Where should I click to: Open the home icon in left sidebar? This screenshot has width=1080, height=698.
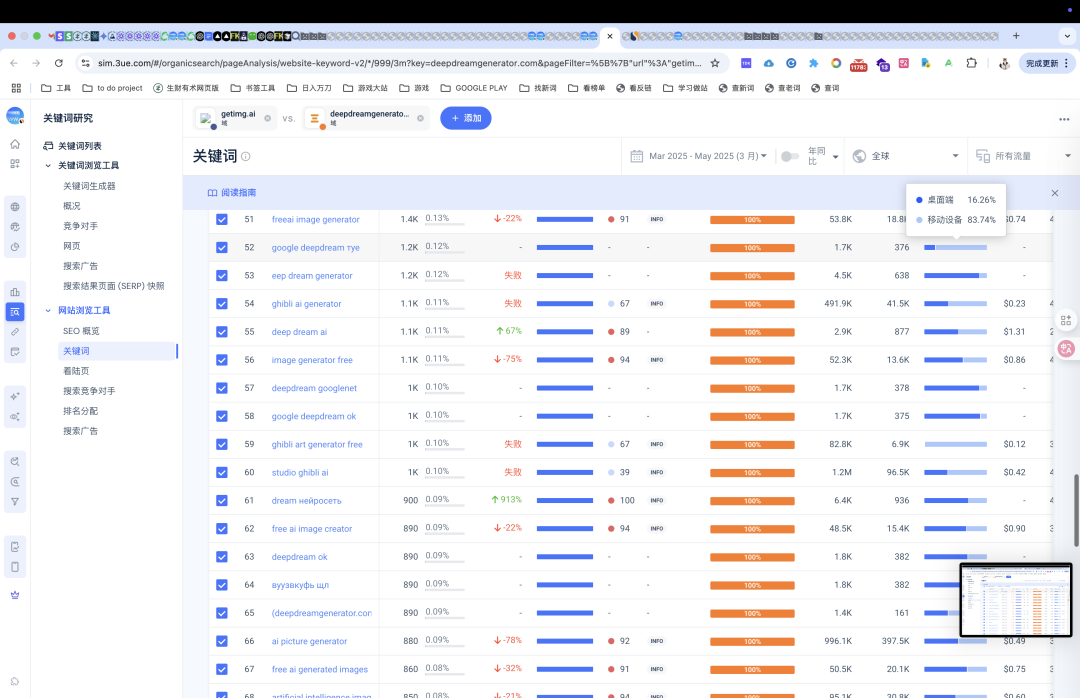click(15, 144)
